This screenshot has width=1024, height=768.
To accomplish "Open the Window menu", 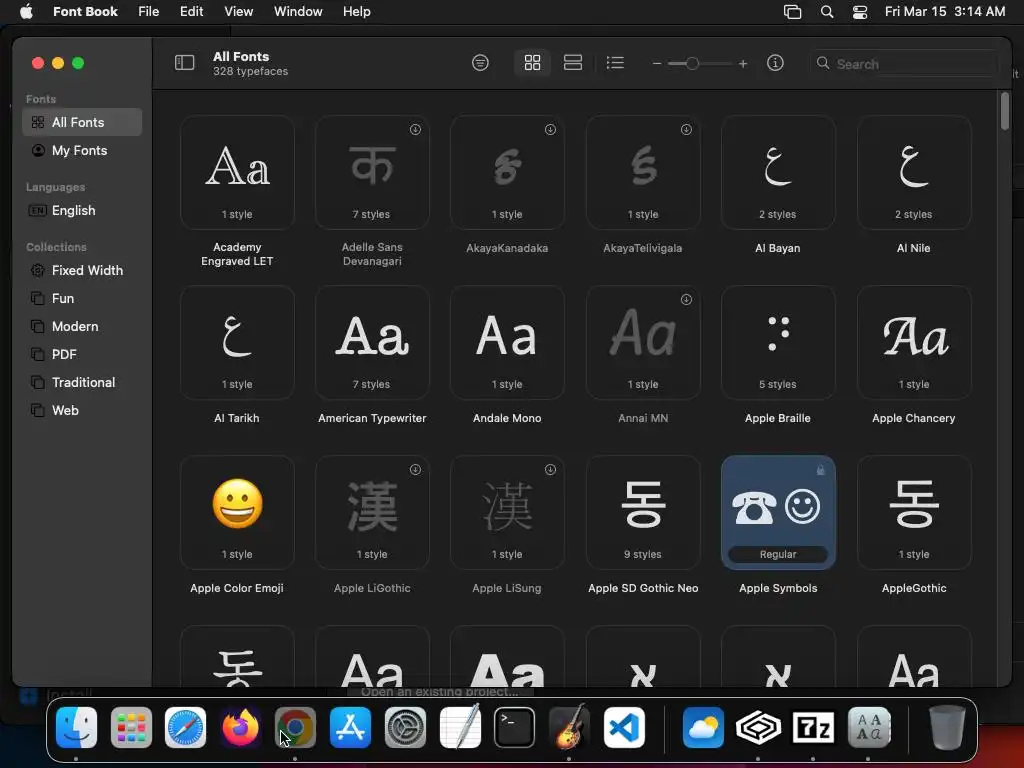I will click(298, 11).
